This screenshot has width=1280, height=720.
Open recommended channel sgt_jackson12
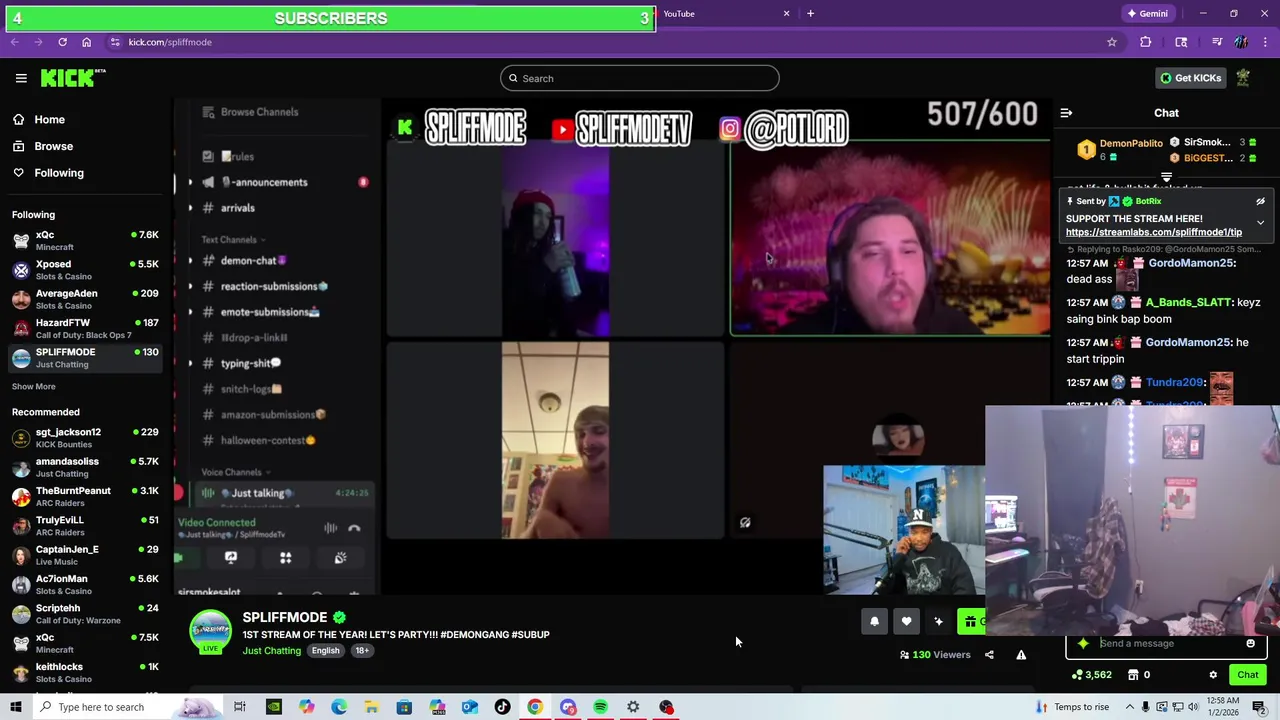(85, 437)
